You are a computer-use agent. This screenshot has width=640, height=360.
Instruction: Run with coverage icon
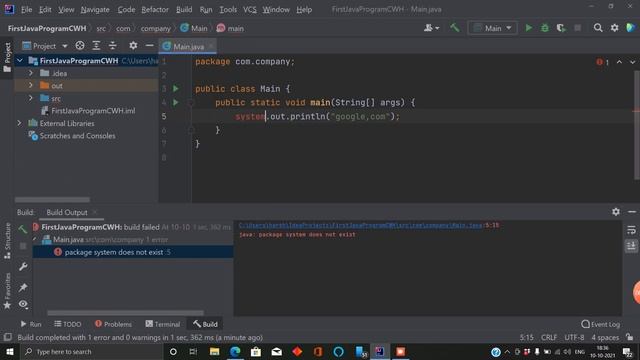[561, 28]
